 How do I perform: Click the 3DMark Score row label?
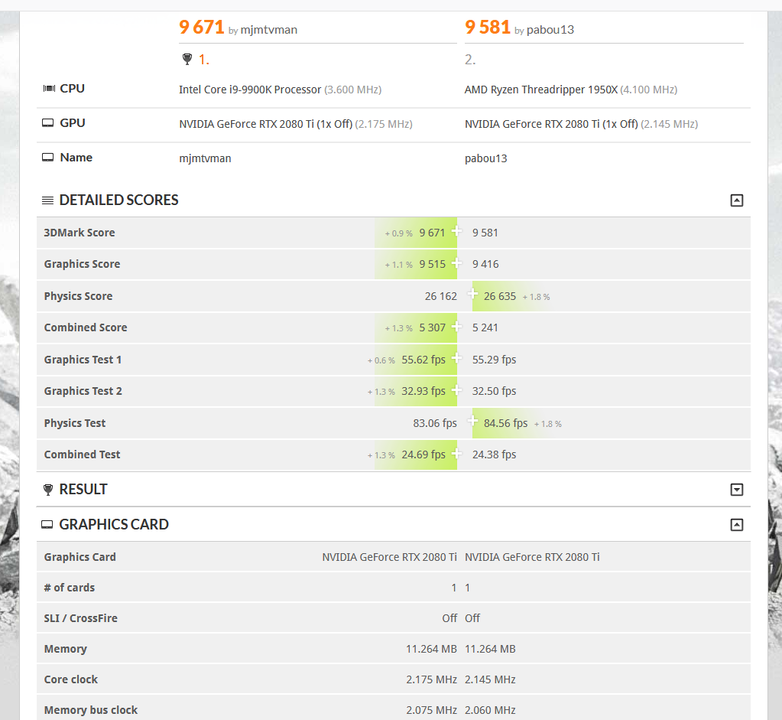tap(79, 233)
